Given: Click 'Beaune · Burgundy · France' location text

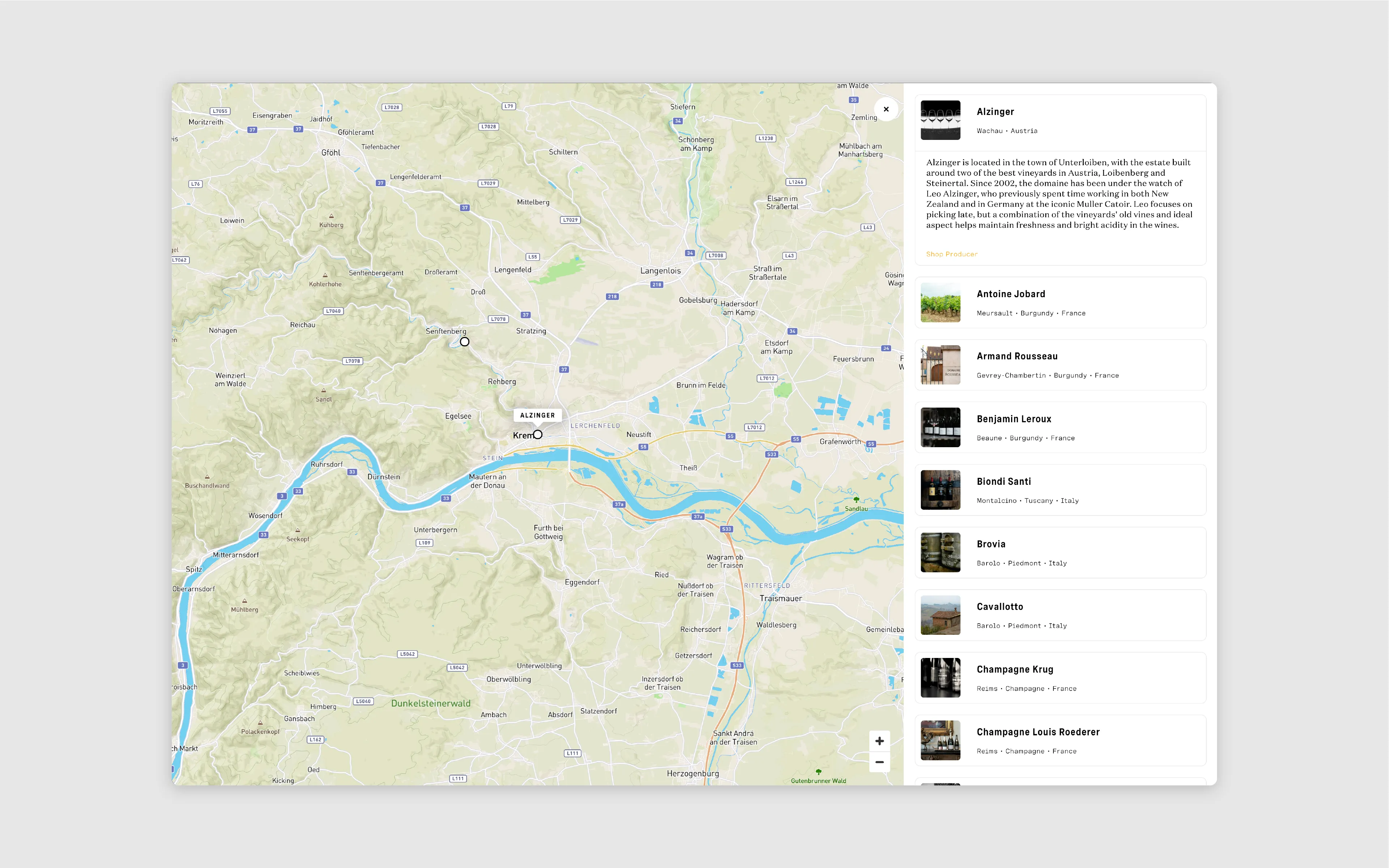Looking at the screenshot, I should tap(1026, 438).
